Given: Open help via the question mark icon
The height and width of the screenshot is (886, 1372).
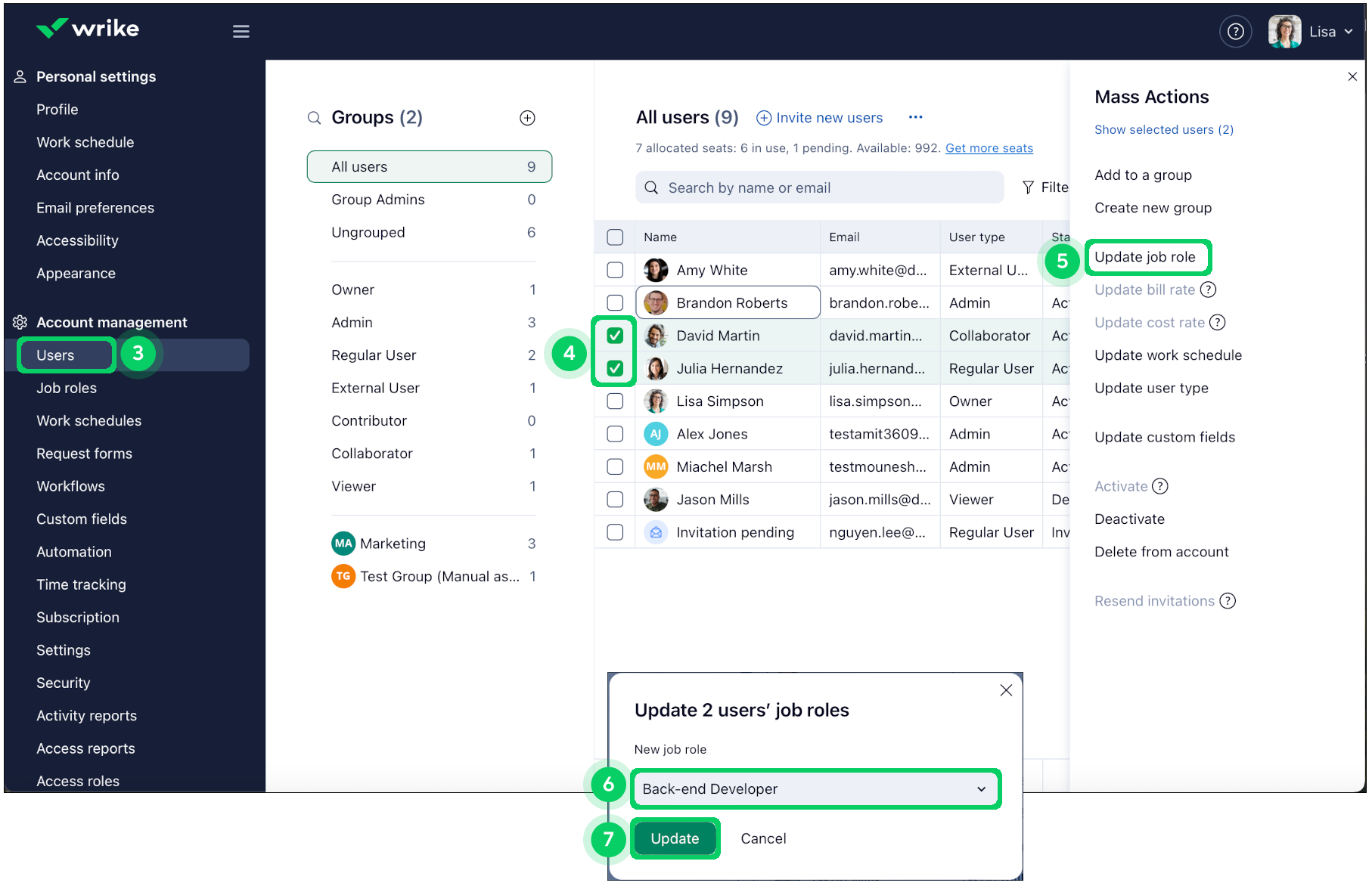Looking at the screenshot, I should click(x=1235, y=31).
